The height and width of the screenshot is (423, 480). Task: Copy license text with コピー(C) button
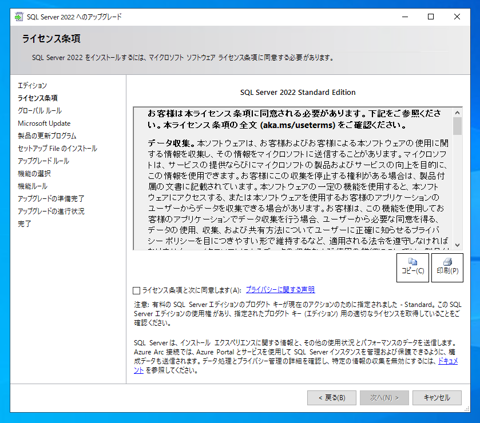(x=413, y=268)
